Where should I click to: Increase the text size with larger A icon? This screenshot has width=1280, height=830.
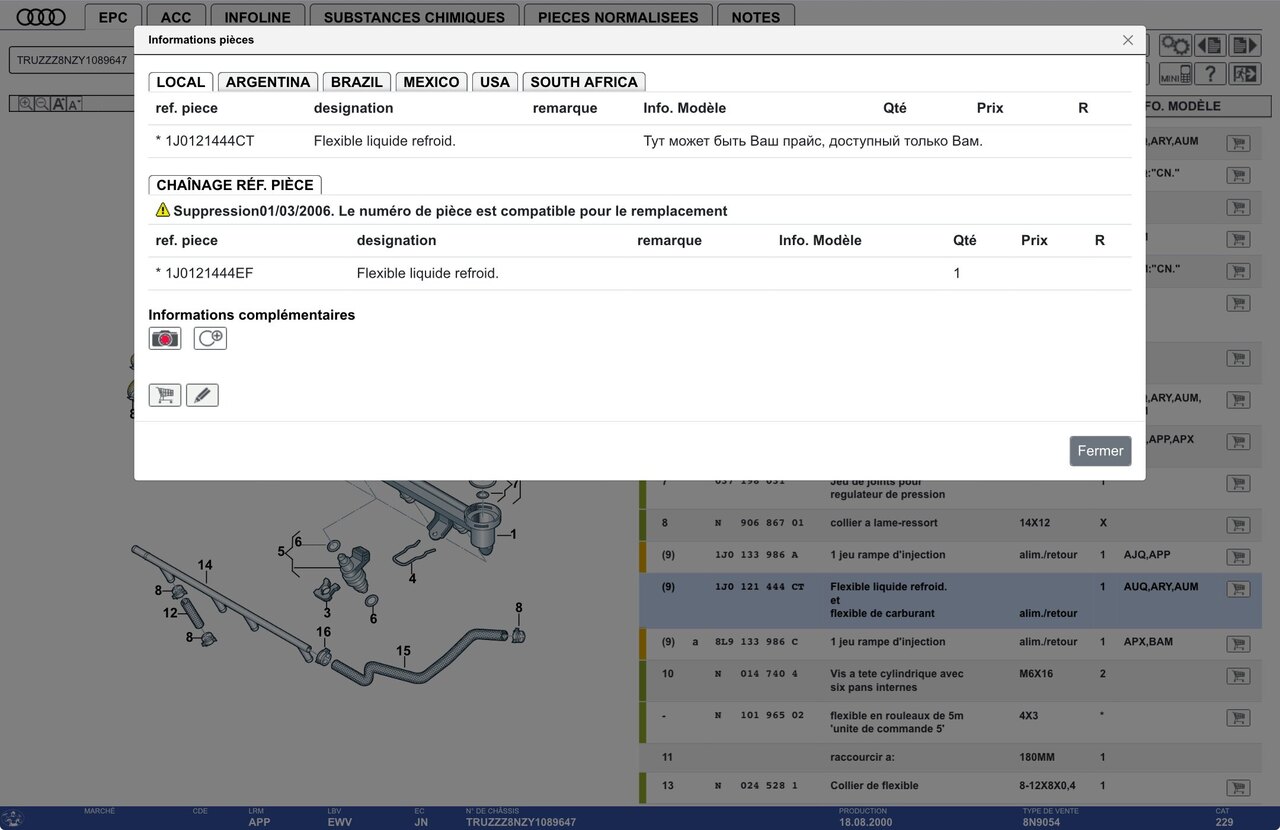coord(58,104)
